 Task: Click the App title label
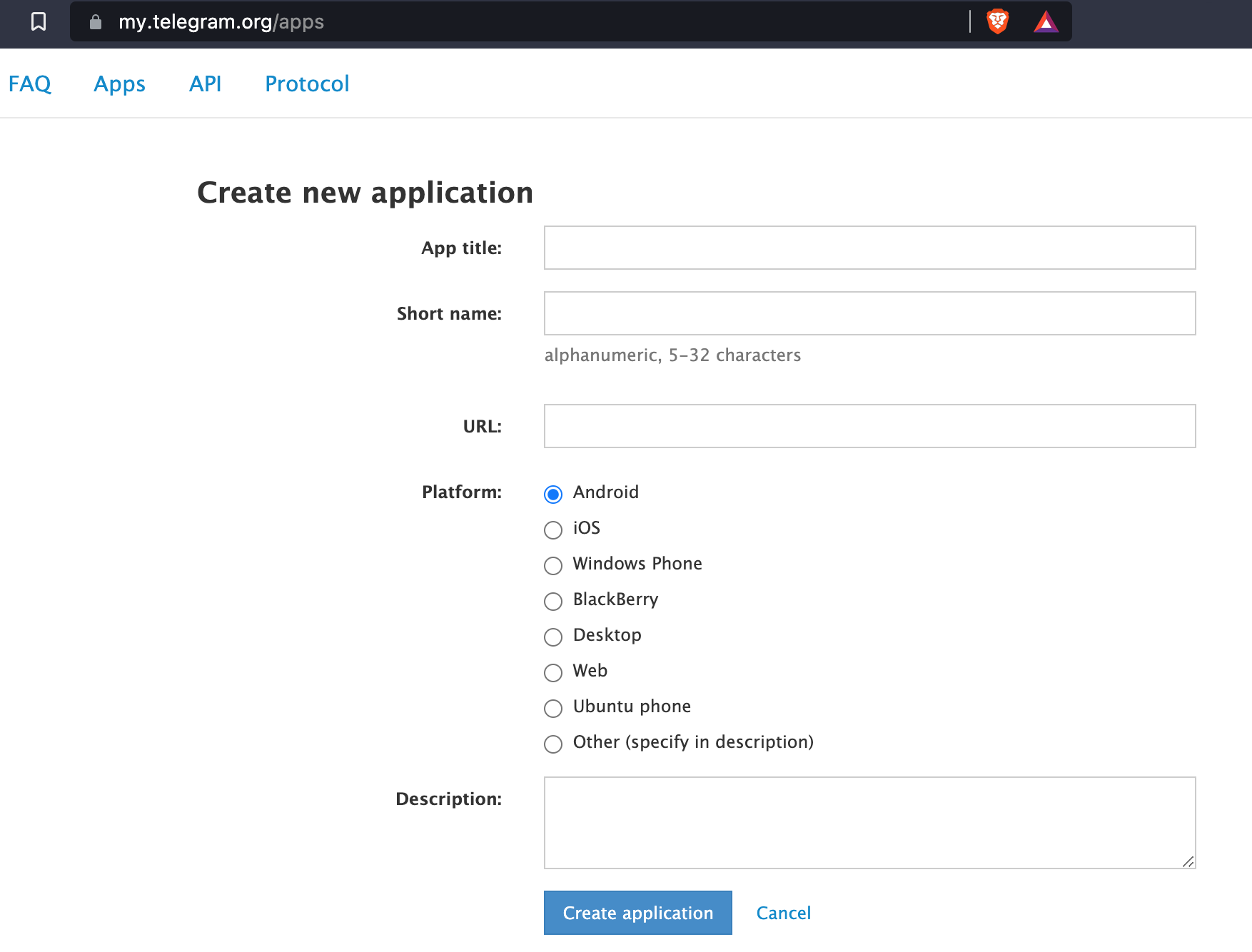(x=461, y=248)
